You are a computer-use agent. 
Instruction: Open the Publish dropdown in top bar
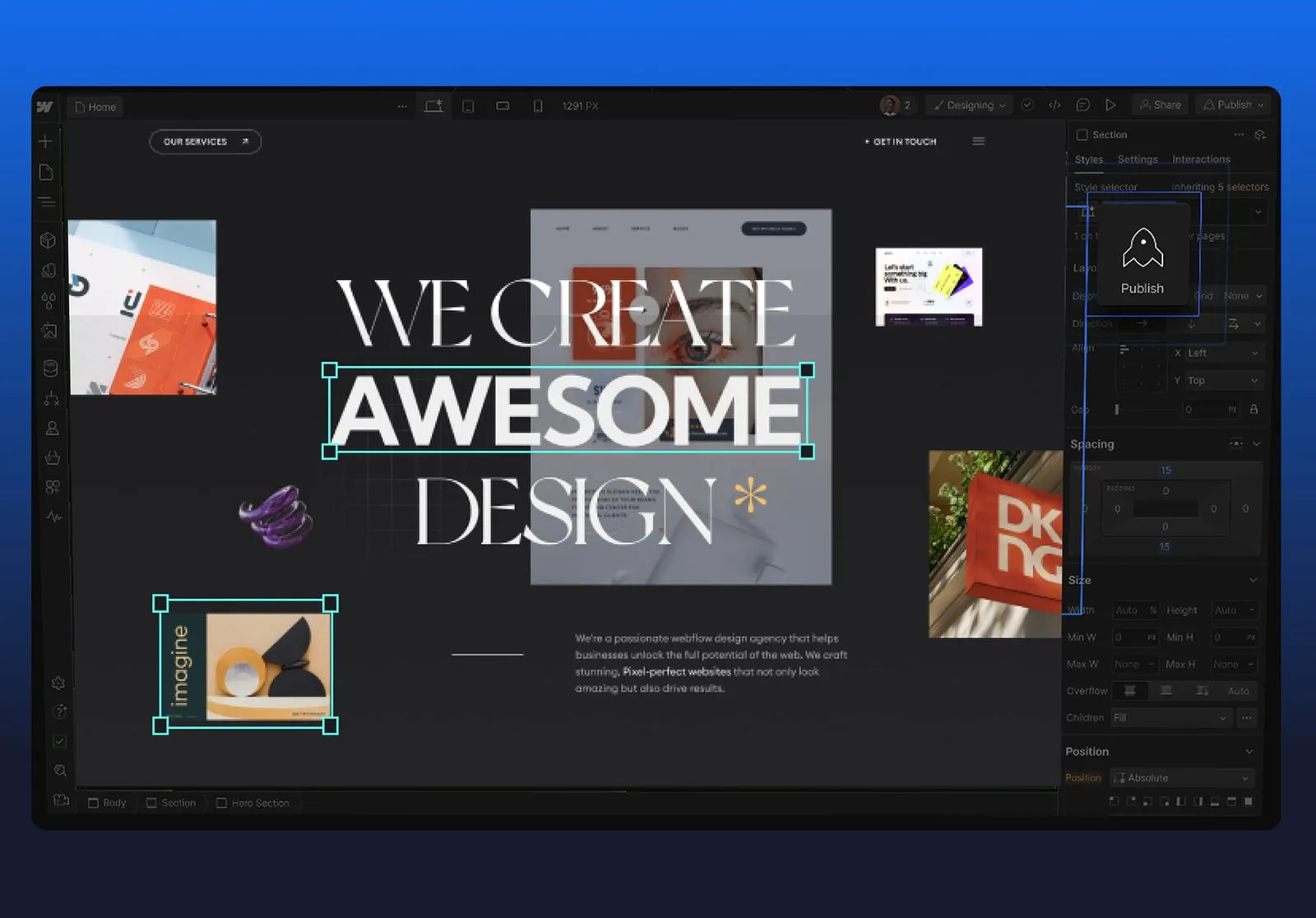click(x=1234, y=104)
